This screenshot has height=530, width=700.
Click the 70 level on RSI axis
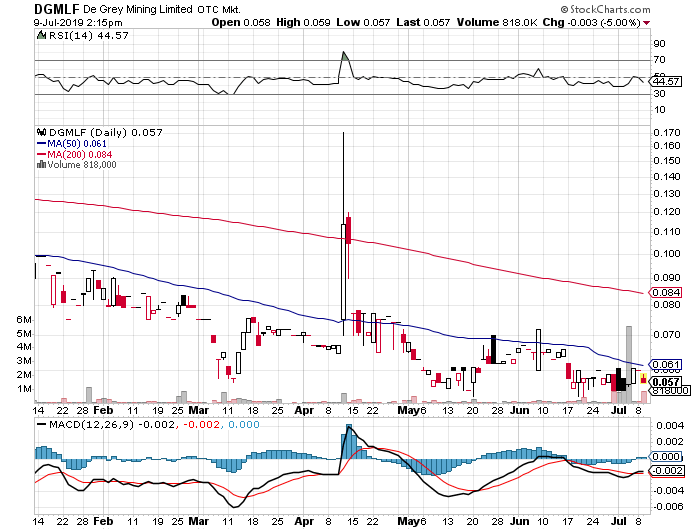pos(659,60)
